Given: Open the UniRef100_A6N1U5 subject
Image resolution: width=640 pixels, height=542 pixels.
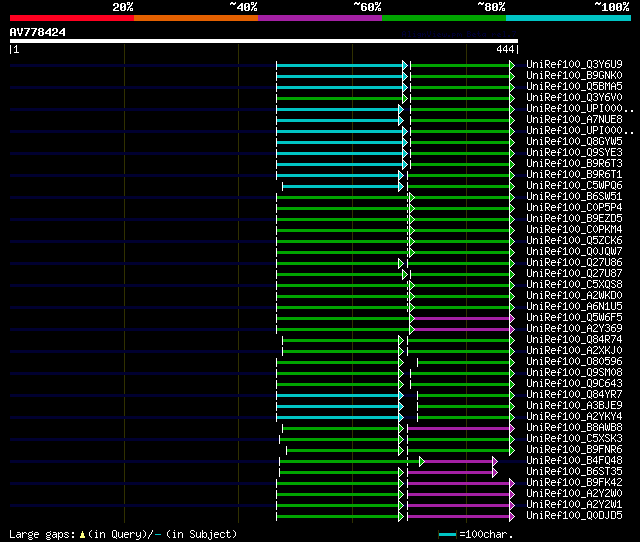Looking at the screenshot, I should (574, 307).
